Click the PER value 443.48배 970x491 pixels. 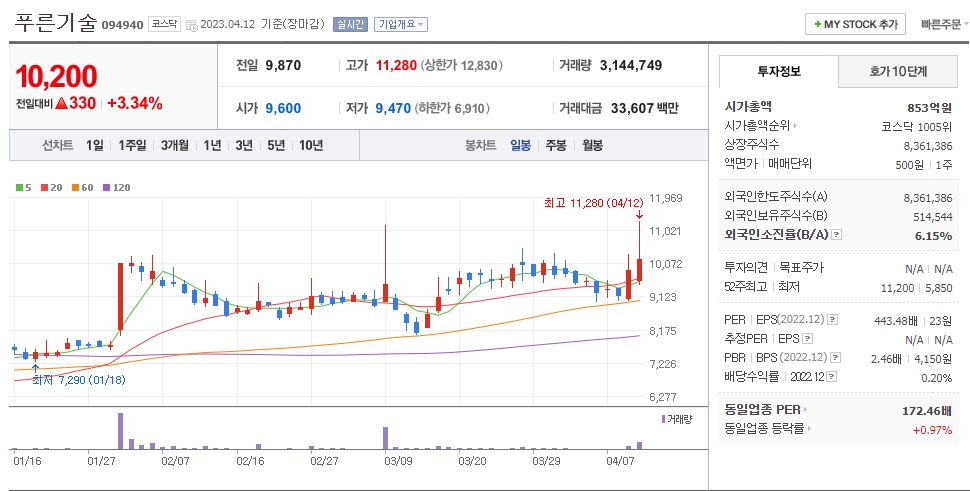[x=896, y=320]
